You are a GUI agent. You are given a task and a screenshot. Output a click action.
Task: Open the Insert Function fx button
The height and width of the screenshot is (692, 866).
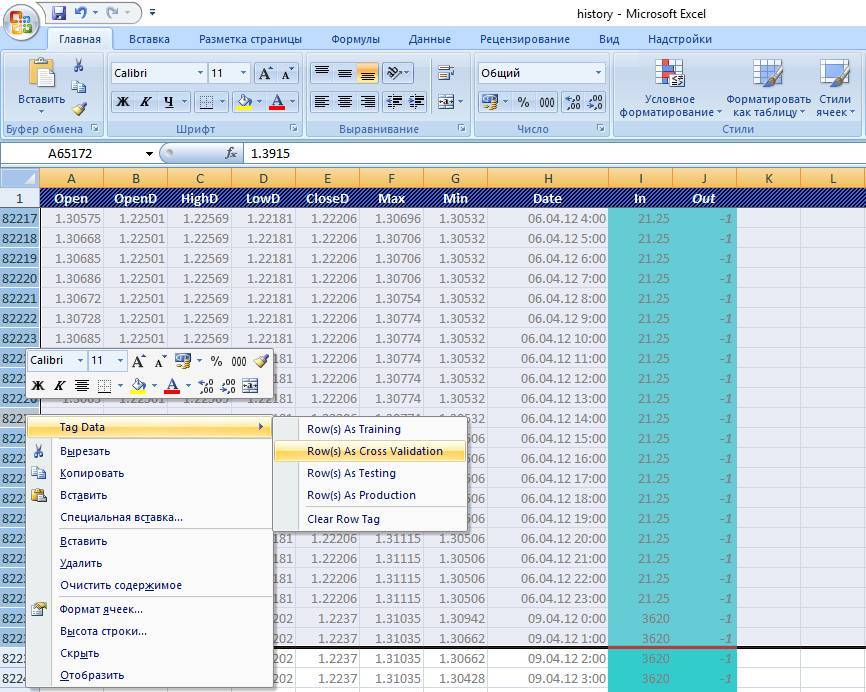click(231, 153)
